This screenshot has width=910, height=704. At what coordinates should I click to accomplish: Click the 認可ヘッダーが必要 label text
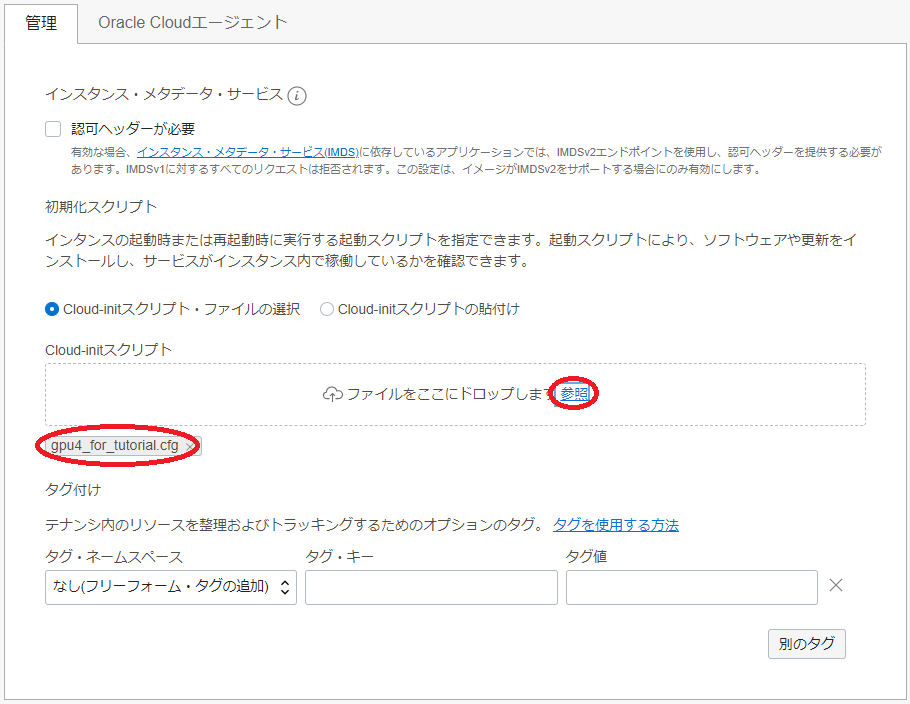click(x=133, y=129)
